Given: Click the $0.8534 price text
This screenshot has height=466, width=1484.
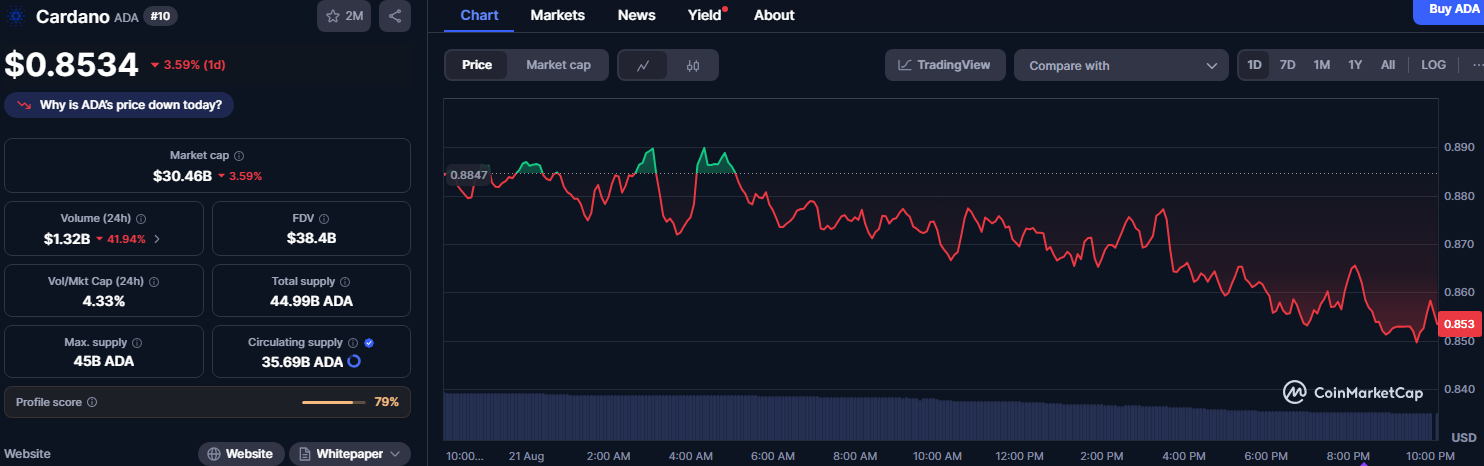Looking at the screenshot, I should pos(71,65).
